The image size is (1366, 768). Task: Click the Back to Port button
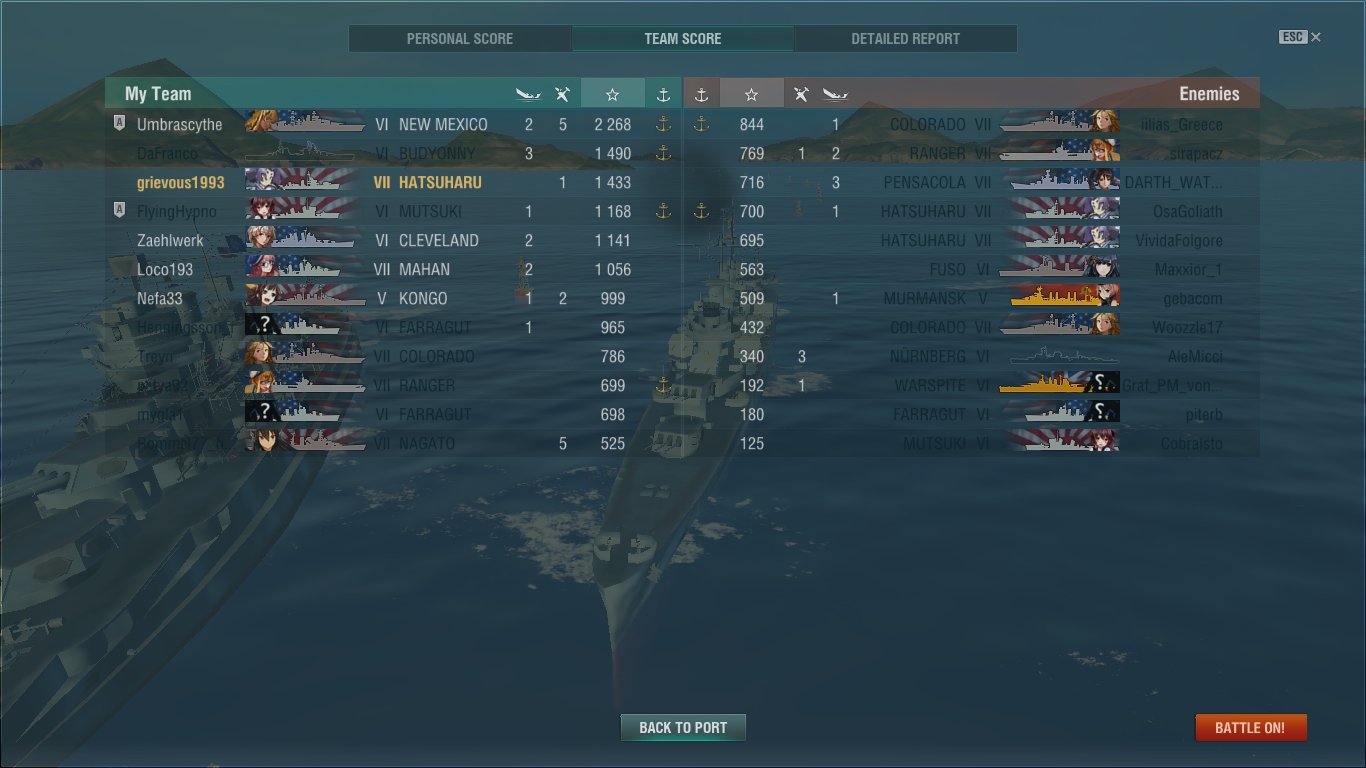coord(683,727)
